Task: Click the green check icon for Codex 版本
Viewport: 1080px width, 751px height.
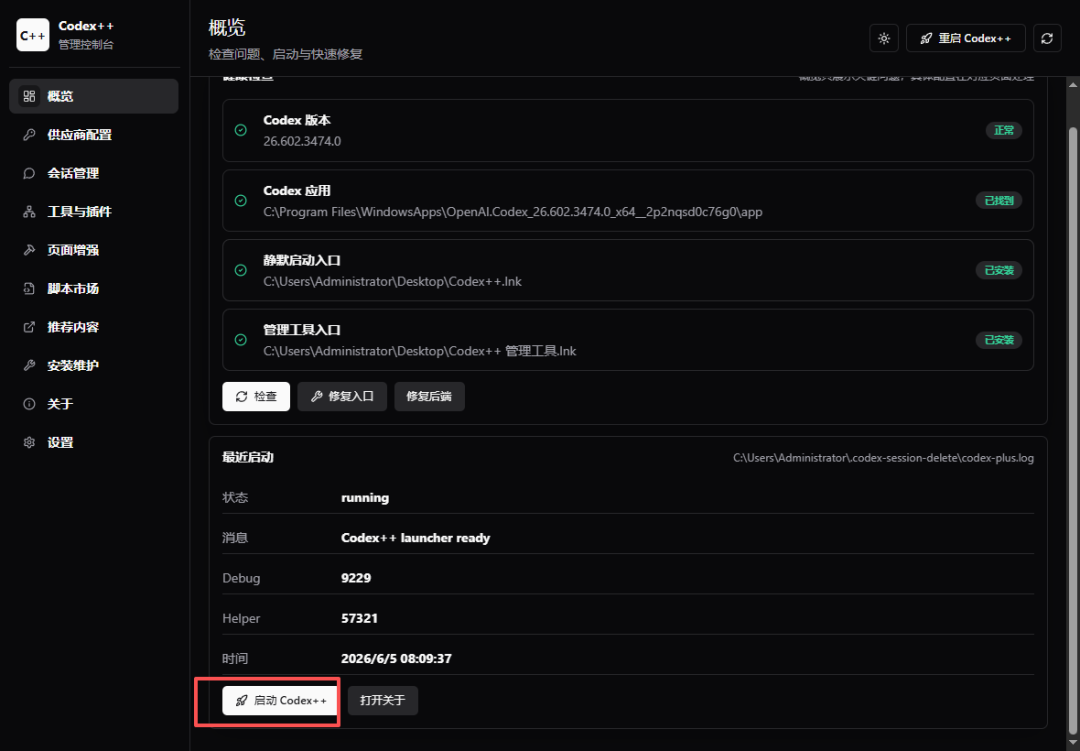Action: coord(240,130)
